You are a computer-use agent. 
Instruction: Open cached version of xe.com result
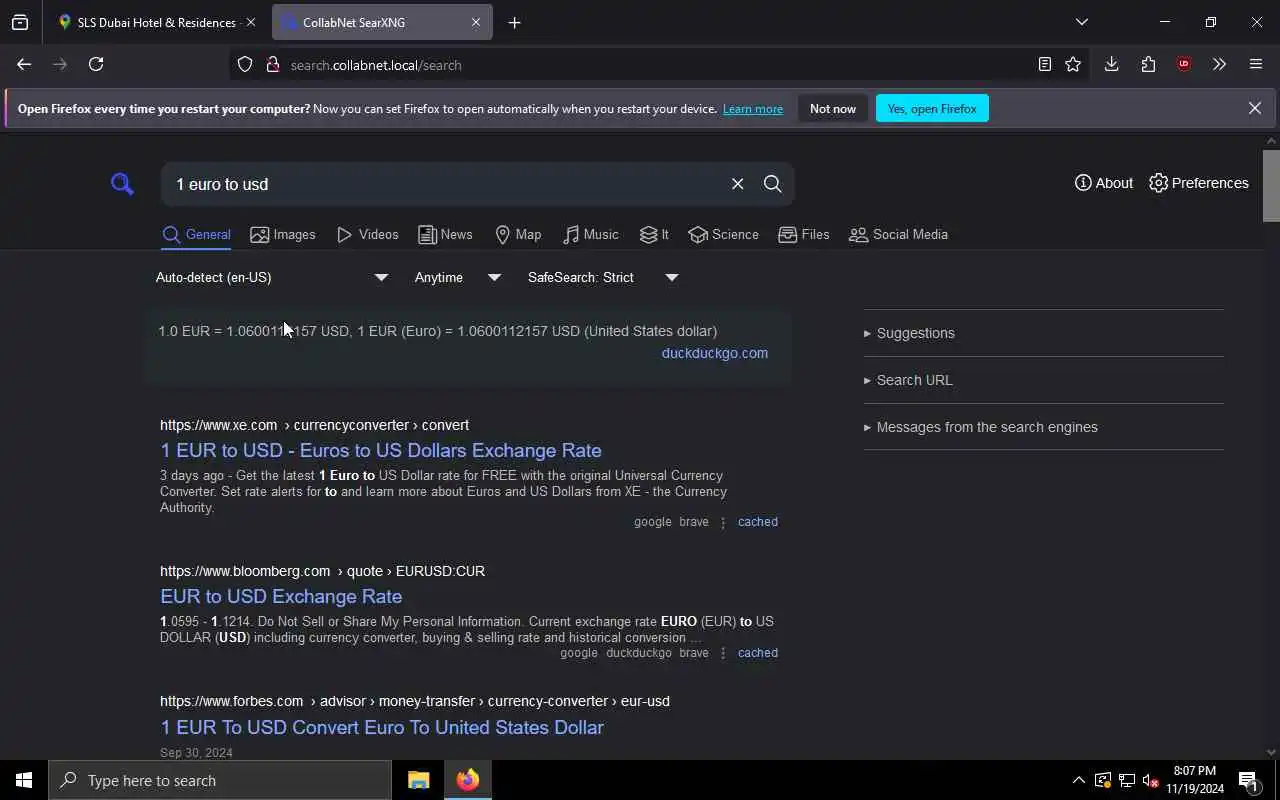(x=758, y=522)
